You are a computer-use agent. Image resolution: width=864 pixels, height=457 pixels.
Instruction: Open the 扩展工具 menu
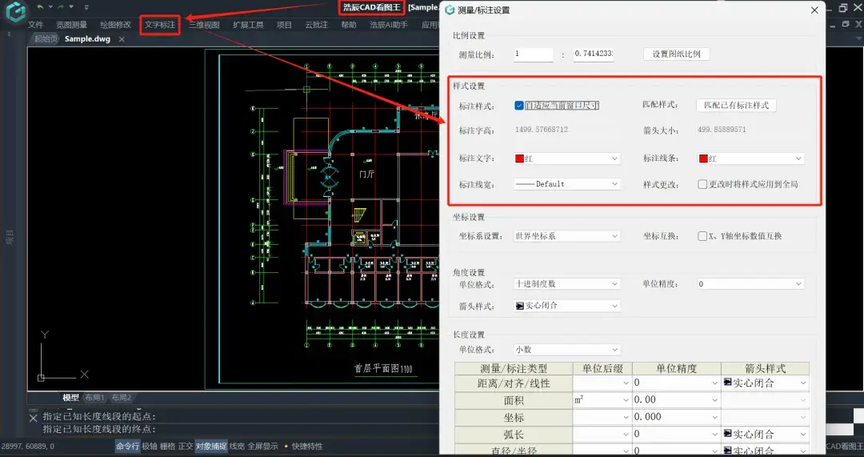click(248, 25)
